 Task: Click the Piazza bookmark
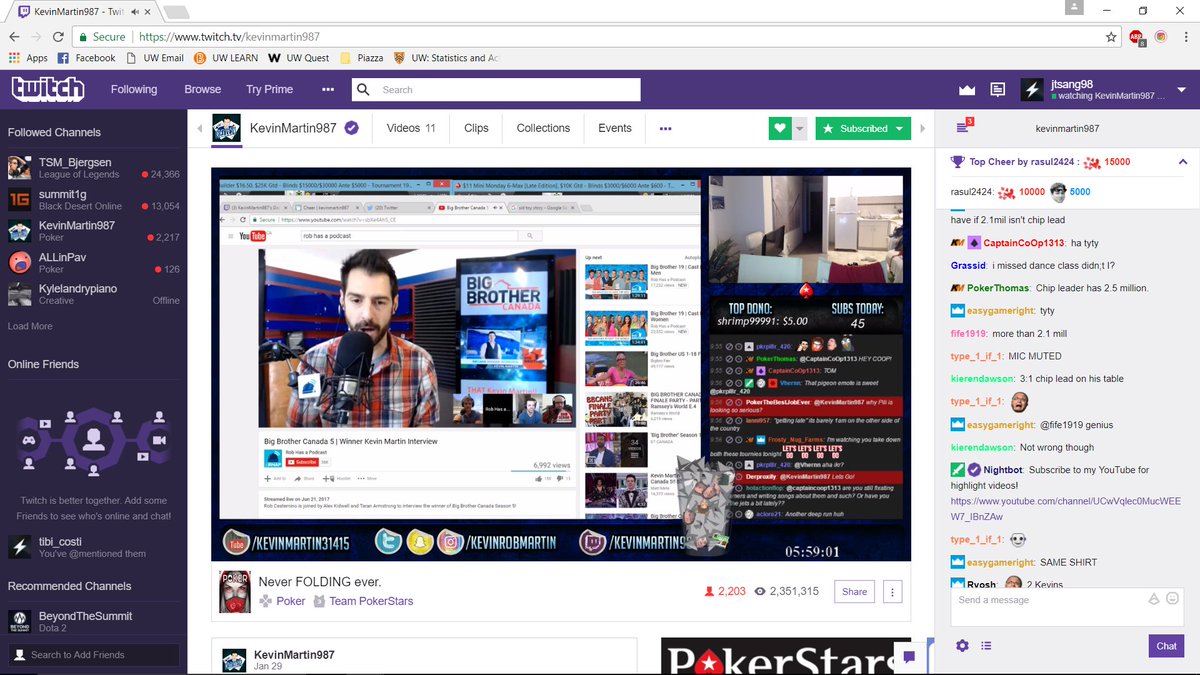pos(361,58)
